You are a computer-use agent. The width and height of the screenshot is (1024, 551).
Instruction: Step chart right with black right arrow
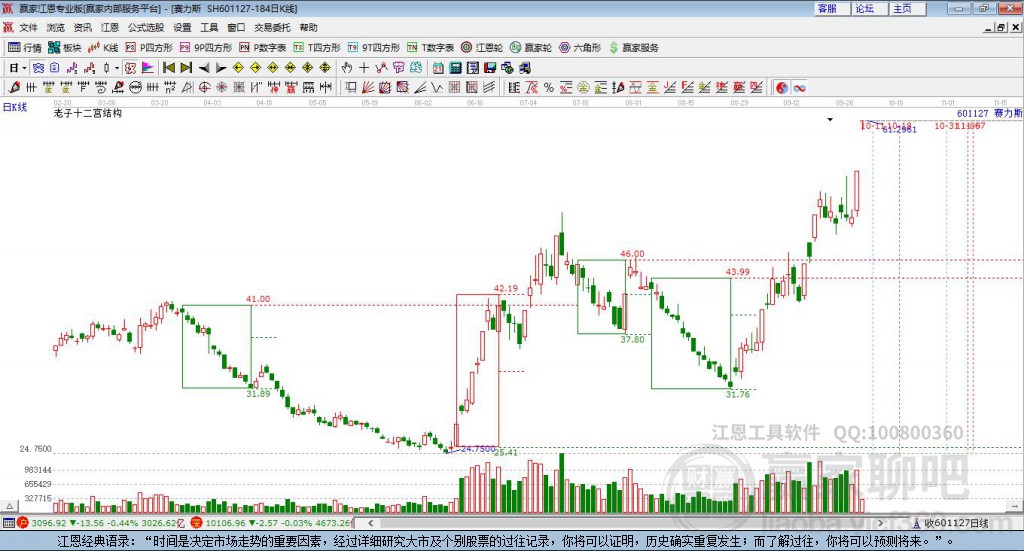point(221,68)
